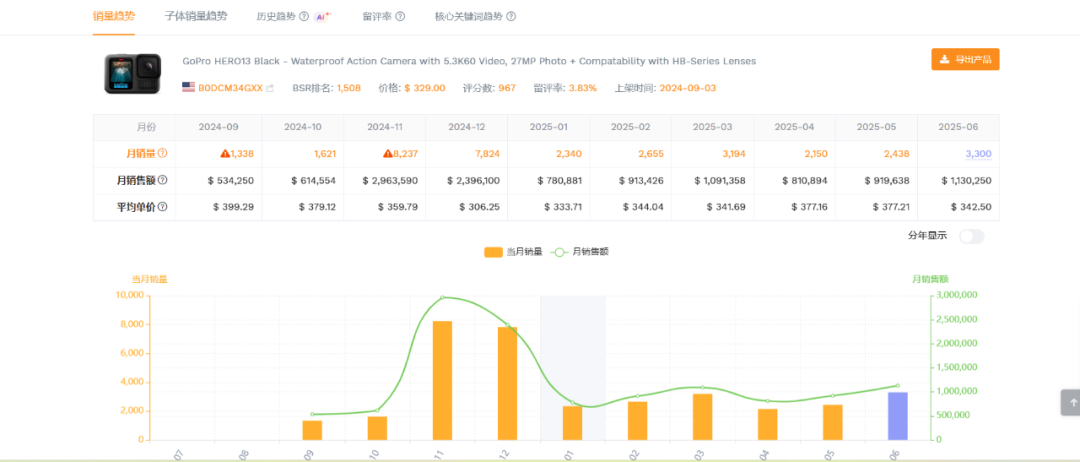Viewport: 1080px width, 462px height.
Task: Select the 2025-04 revenue $ 810,894
Action: [805, 180]
